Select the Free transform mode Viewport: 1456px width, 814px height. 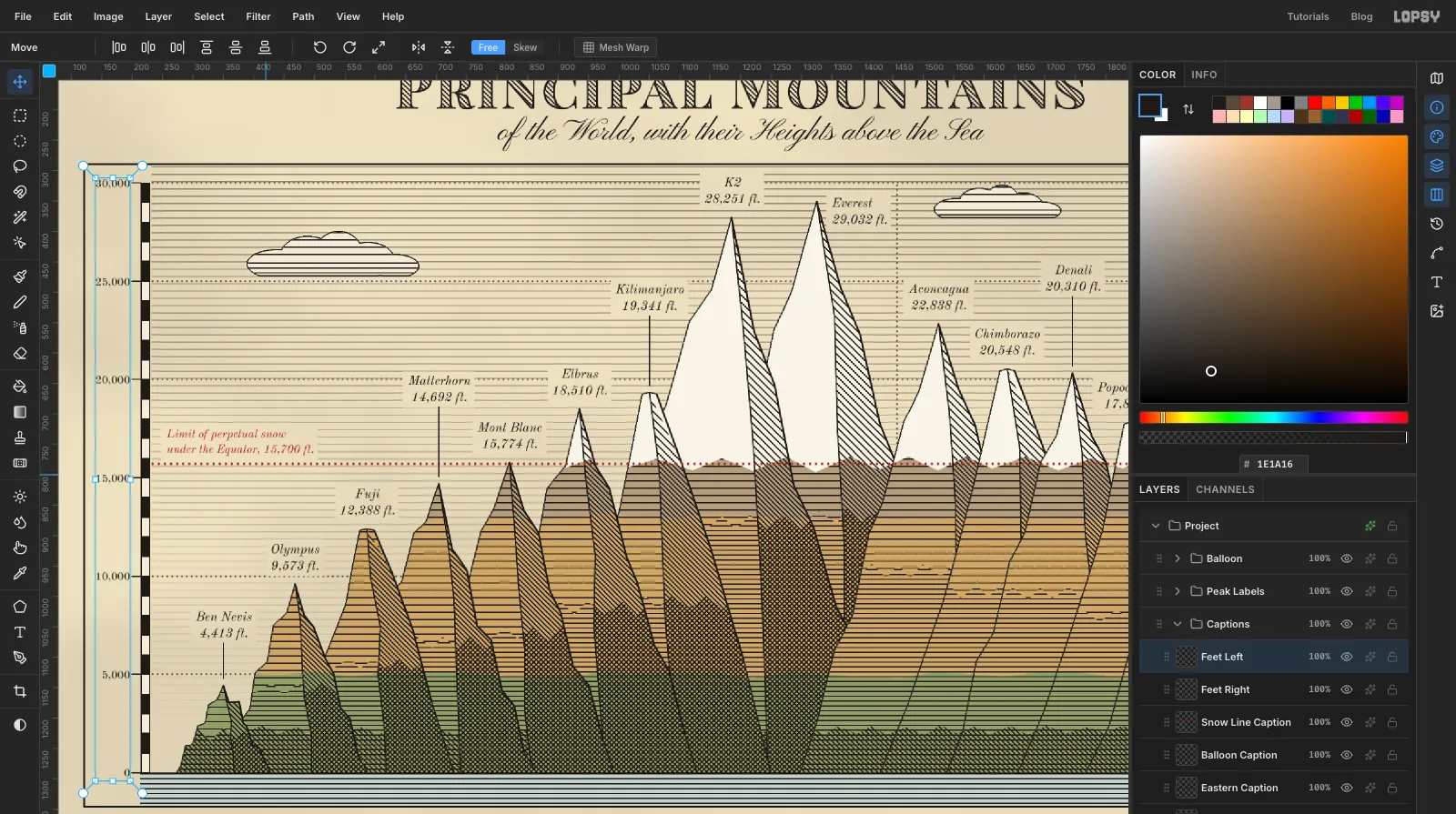tap(489, 47)
